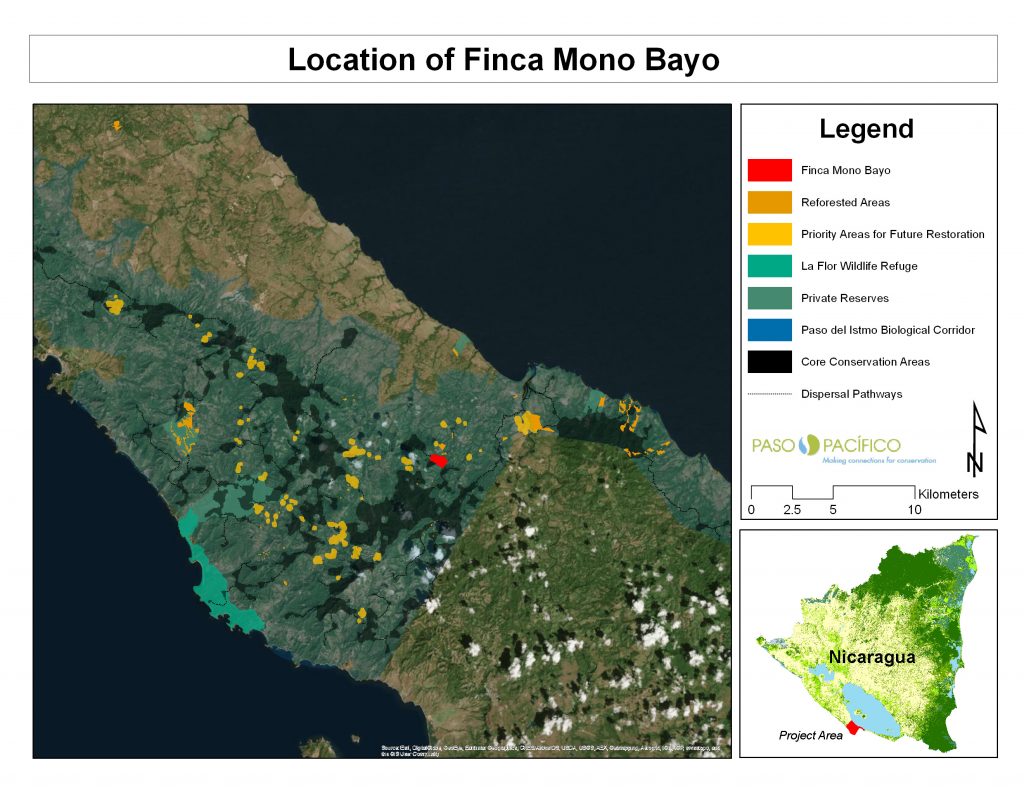Click the 'Dispersal Pathways' legend label
Viewport: 1024px width, 791px height.
(852, 394)
